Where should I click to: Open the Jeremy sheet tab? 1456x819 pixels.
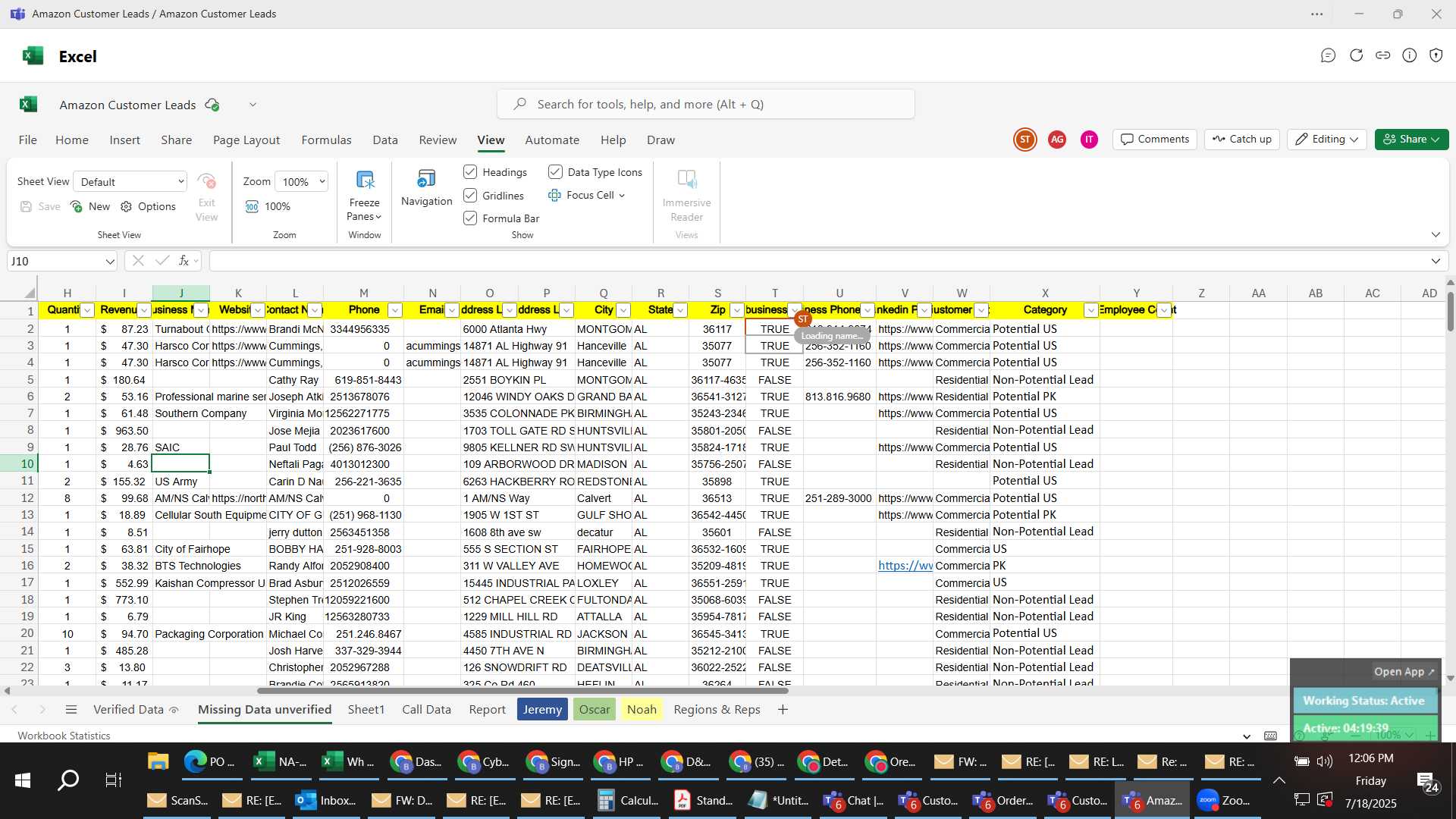[x=542, y=710]
